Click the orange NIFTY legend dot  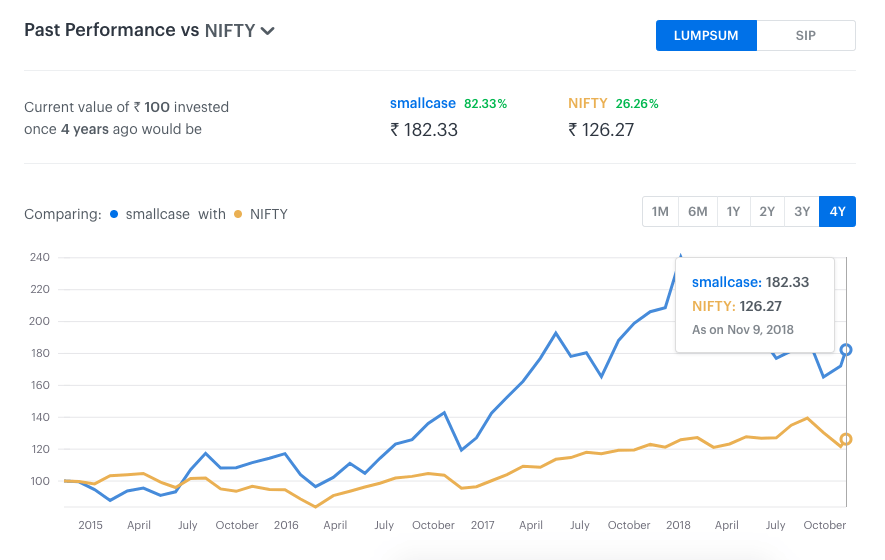238,215
